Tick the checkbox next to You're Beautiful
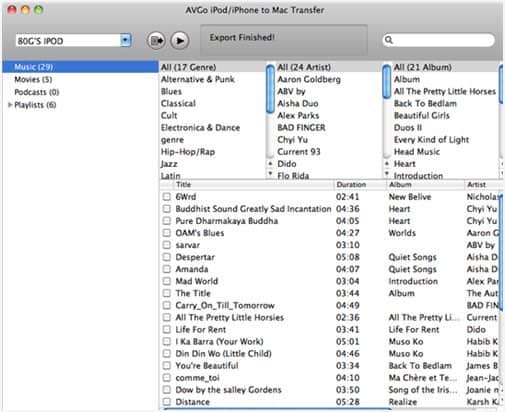The width and height of the screenshot is (505, 412). coord(166,365)
